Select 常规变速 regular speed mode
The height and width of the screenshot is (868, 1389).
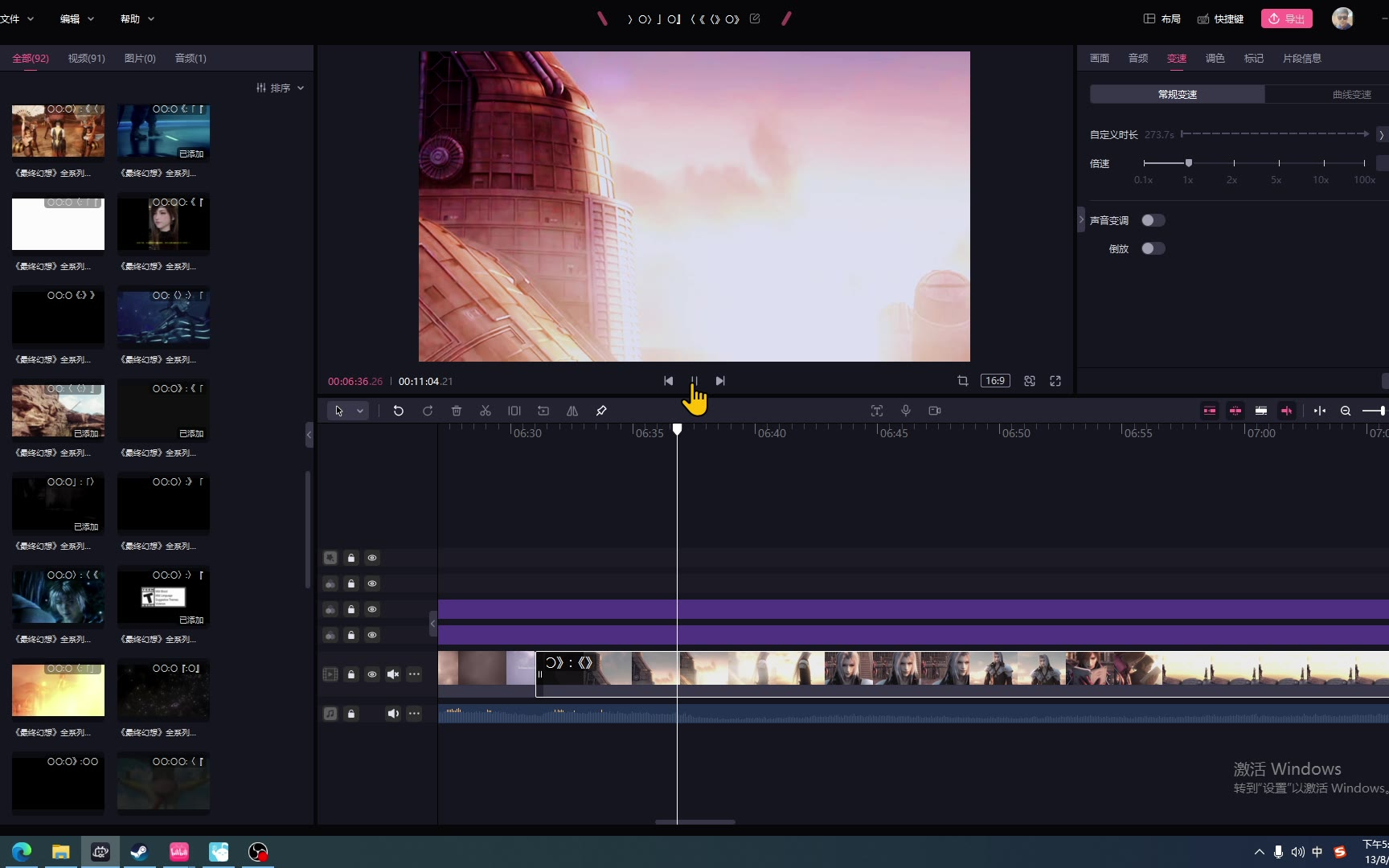point(1178,94)
